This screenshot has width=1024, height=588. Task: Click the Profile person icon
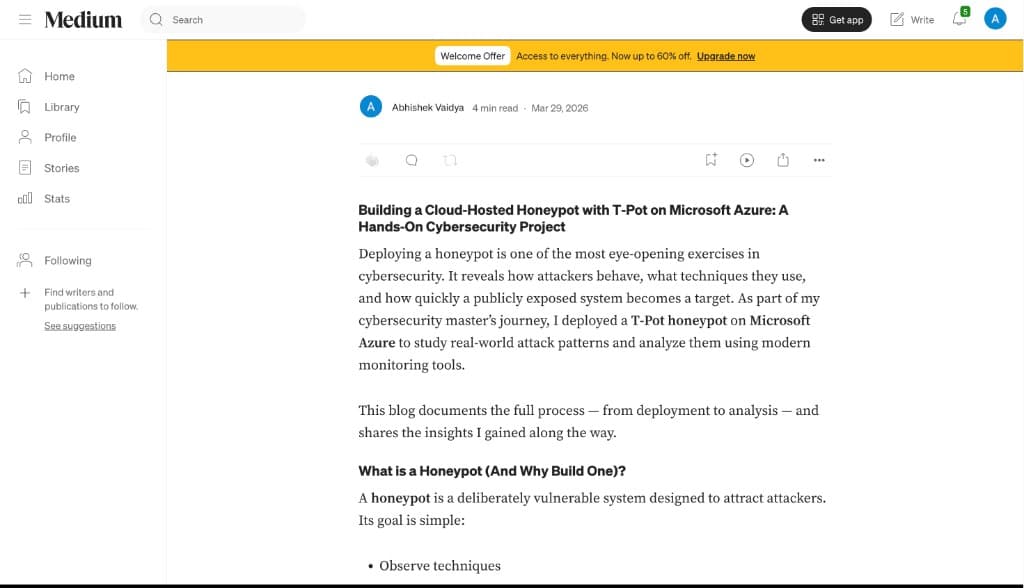tap(25, 137)
